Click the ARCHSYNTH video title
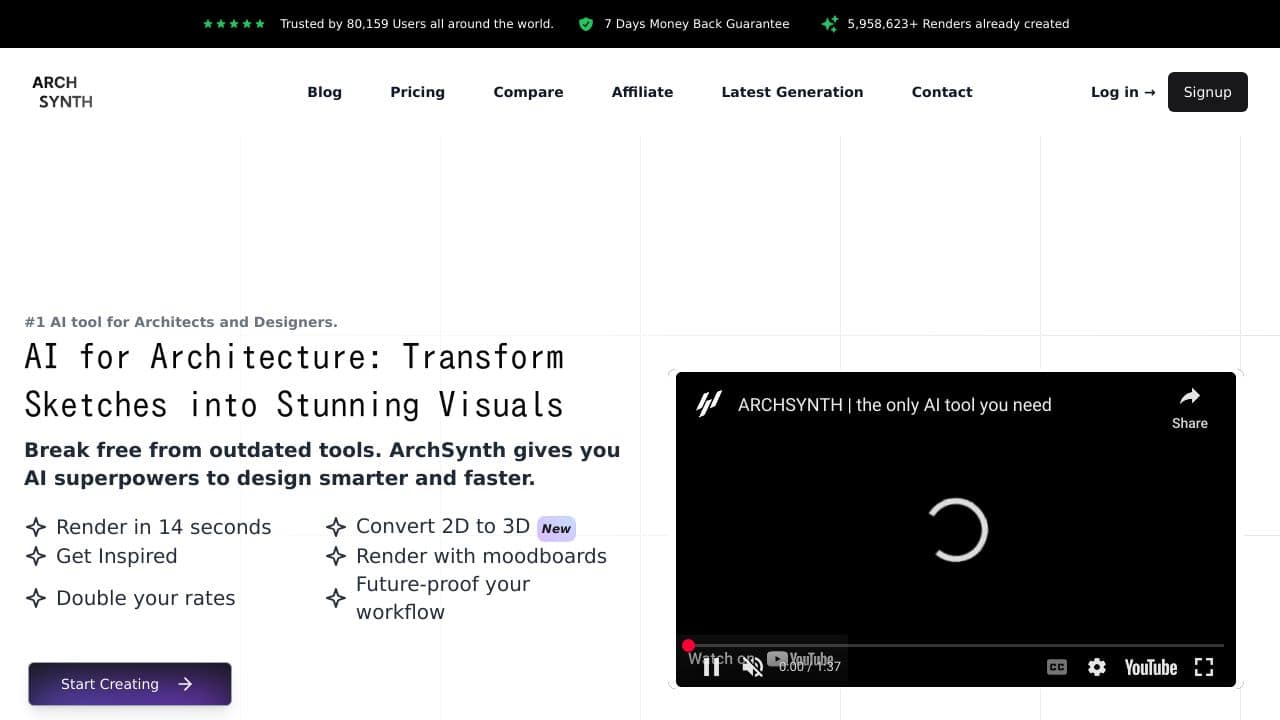This screenshot has width=1280, height=720. tap(895, 405)
